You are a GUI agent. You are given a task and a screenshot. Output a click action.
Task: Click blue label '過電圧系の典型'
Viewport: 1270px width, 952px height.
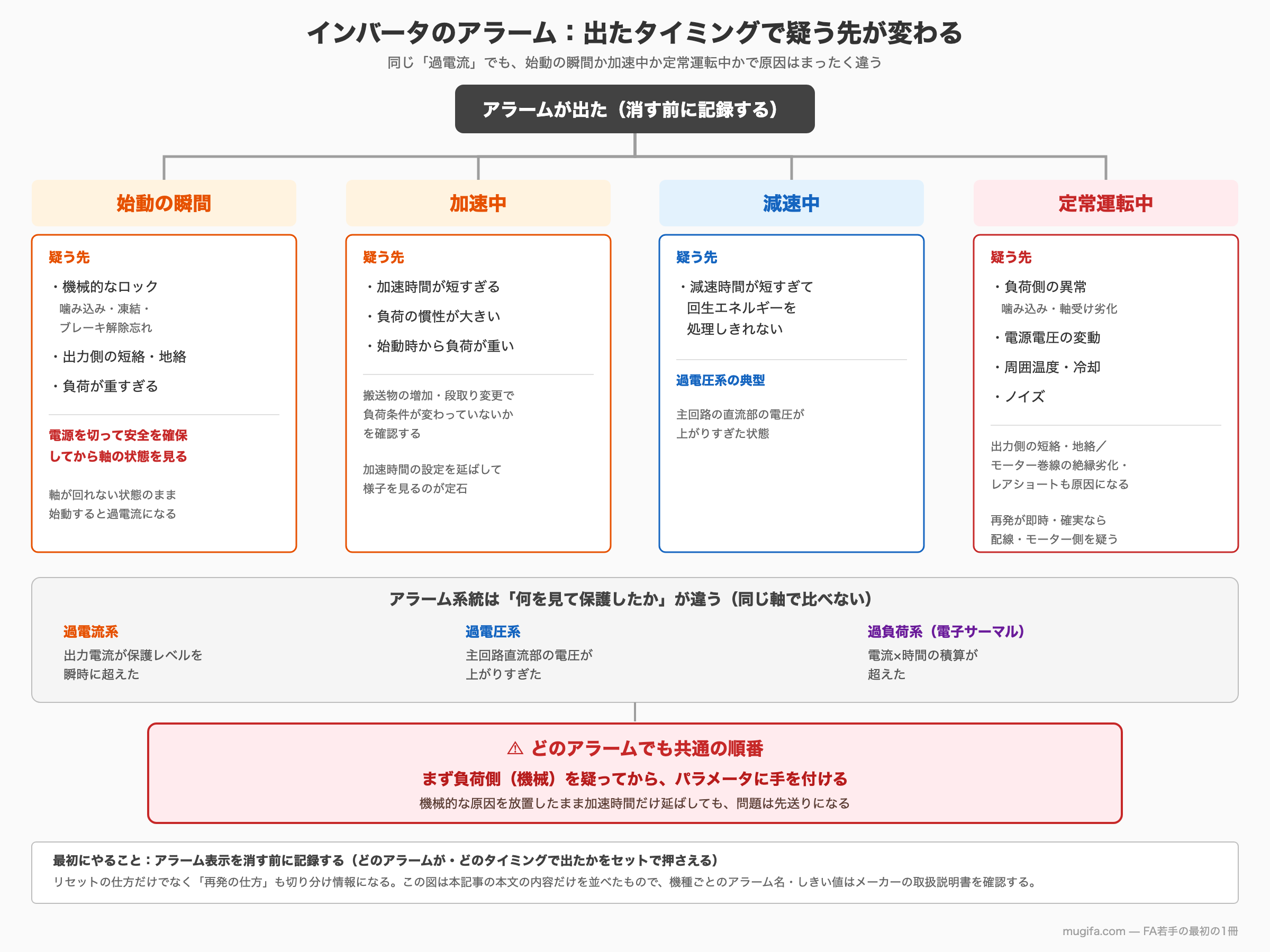[x=720, y=380]
